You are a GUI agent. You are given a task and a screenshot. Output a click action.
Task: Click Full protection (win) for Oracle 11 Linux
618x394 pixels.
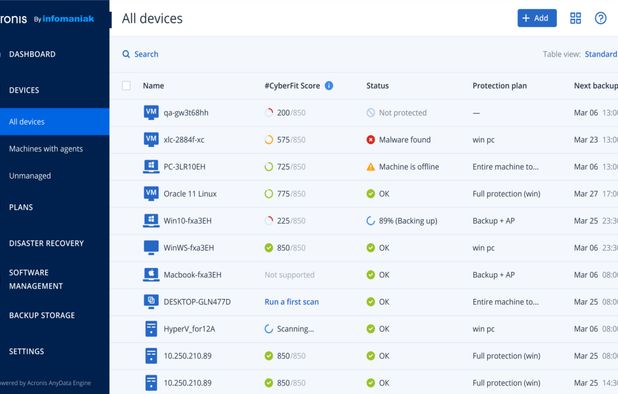[x=506, y=193]
